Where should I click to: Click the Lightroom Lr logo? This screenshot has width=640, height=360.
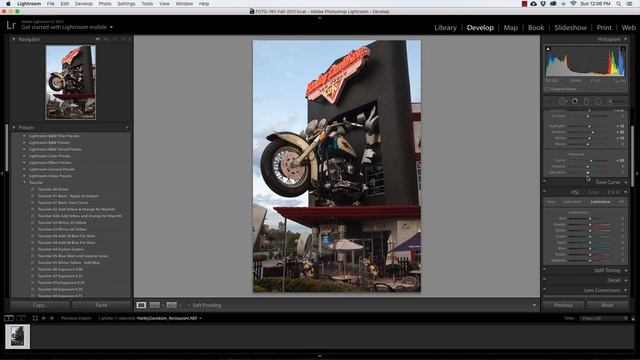[x=11, y=25]
